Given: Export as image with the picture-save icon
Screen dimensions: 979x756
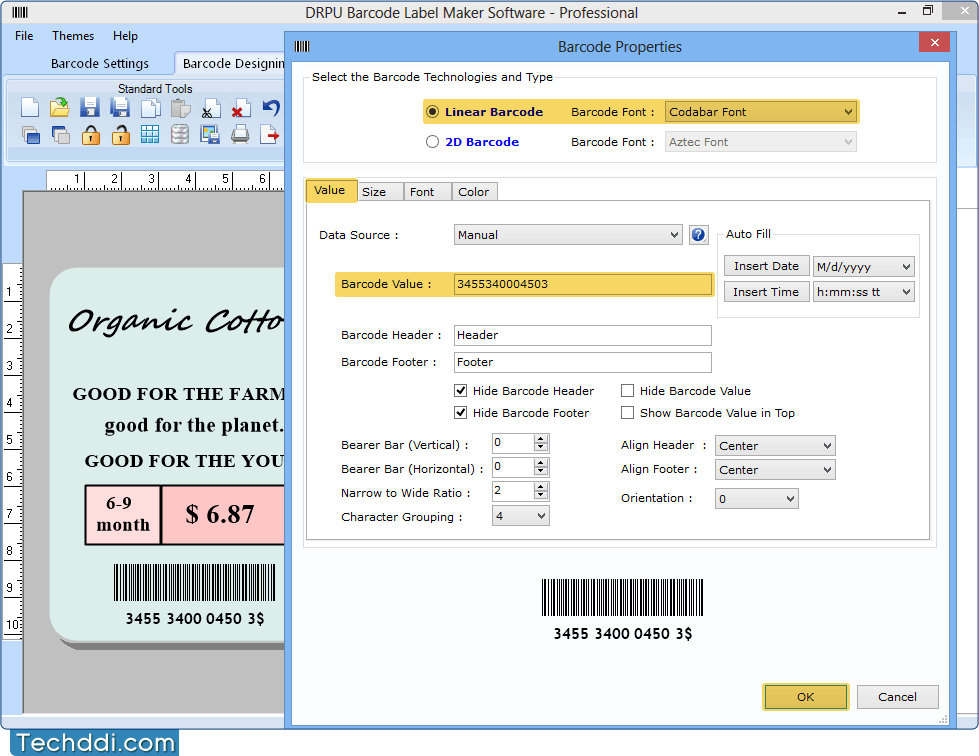Looking at the screenshot, I should [x=210, y=134].
